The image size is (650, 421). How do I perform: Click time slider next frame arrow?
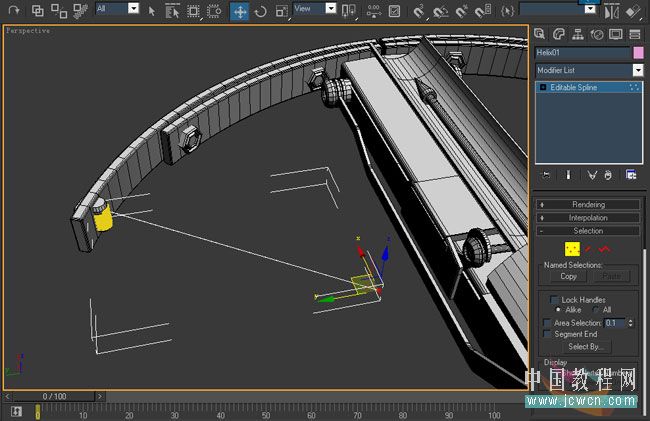pyautogui.click(x=100, y=397)
